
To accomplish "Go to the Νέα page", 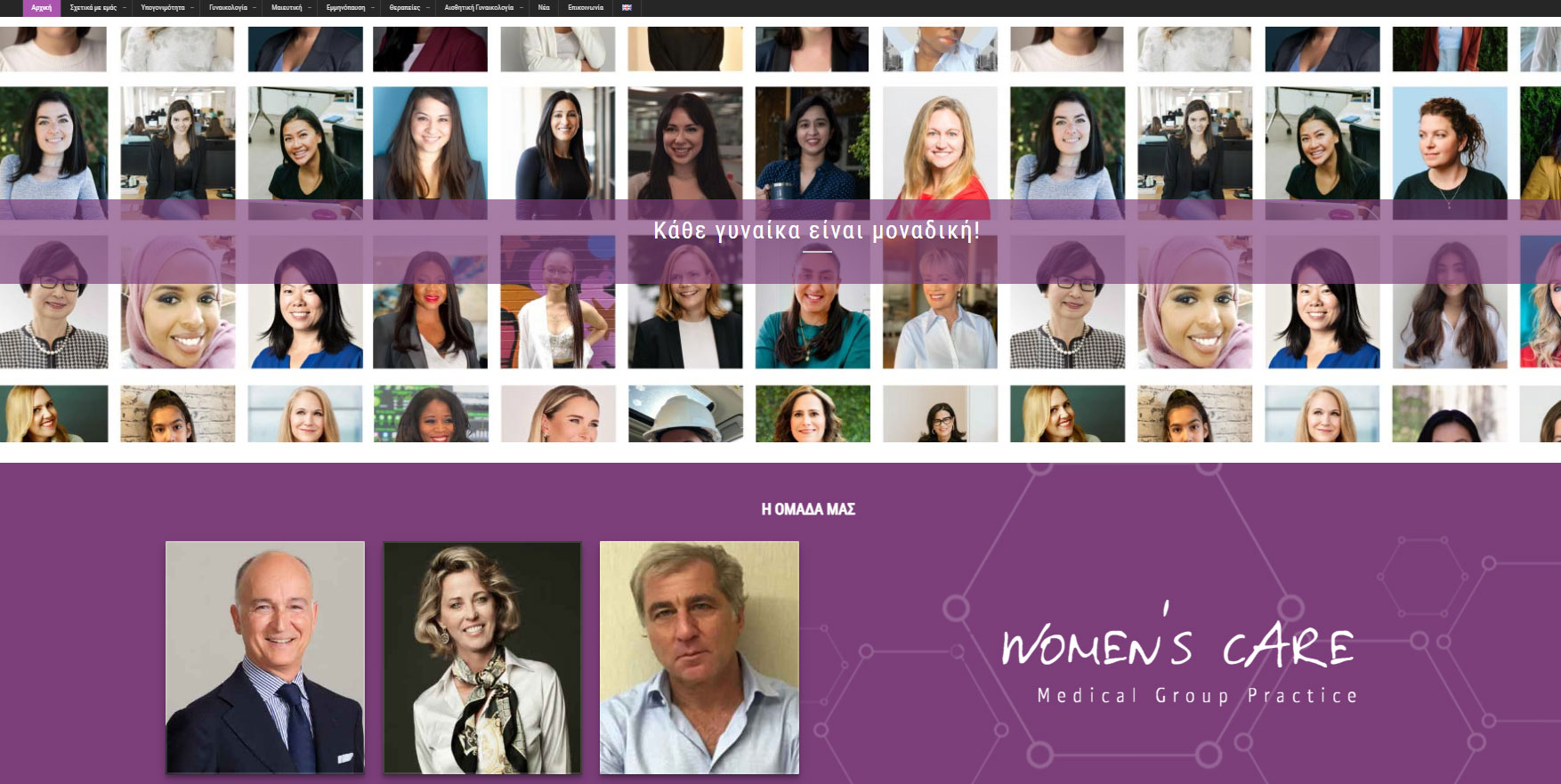I will [x=544, y=7].
